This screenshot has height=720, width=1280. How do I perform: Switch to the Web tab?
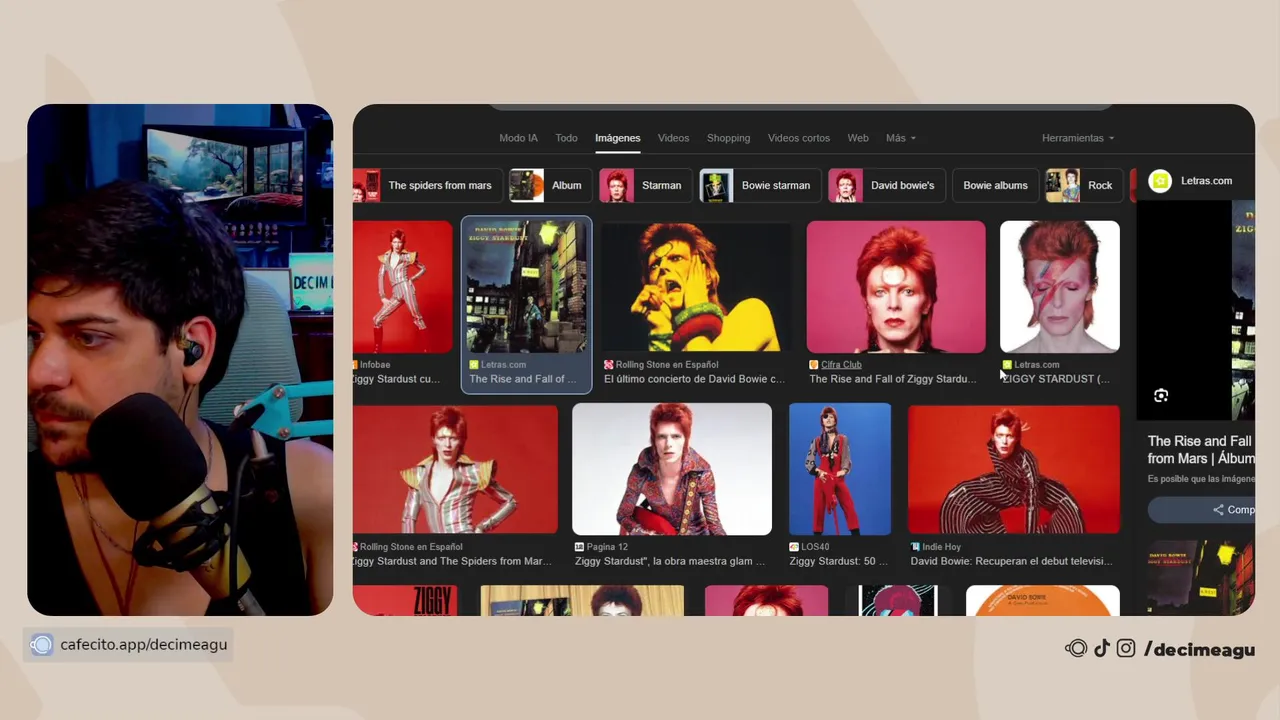(858, 138)
